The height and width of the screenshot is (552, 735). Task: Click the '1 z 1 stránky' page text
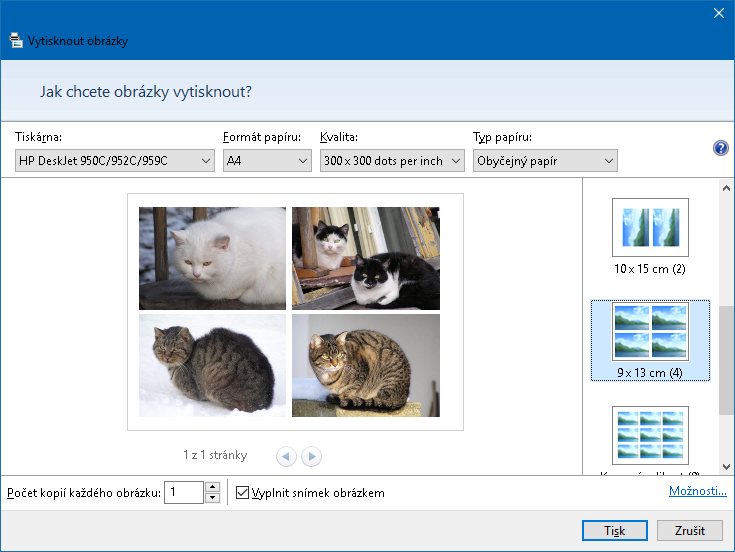[x=215, y=455]
